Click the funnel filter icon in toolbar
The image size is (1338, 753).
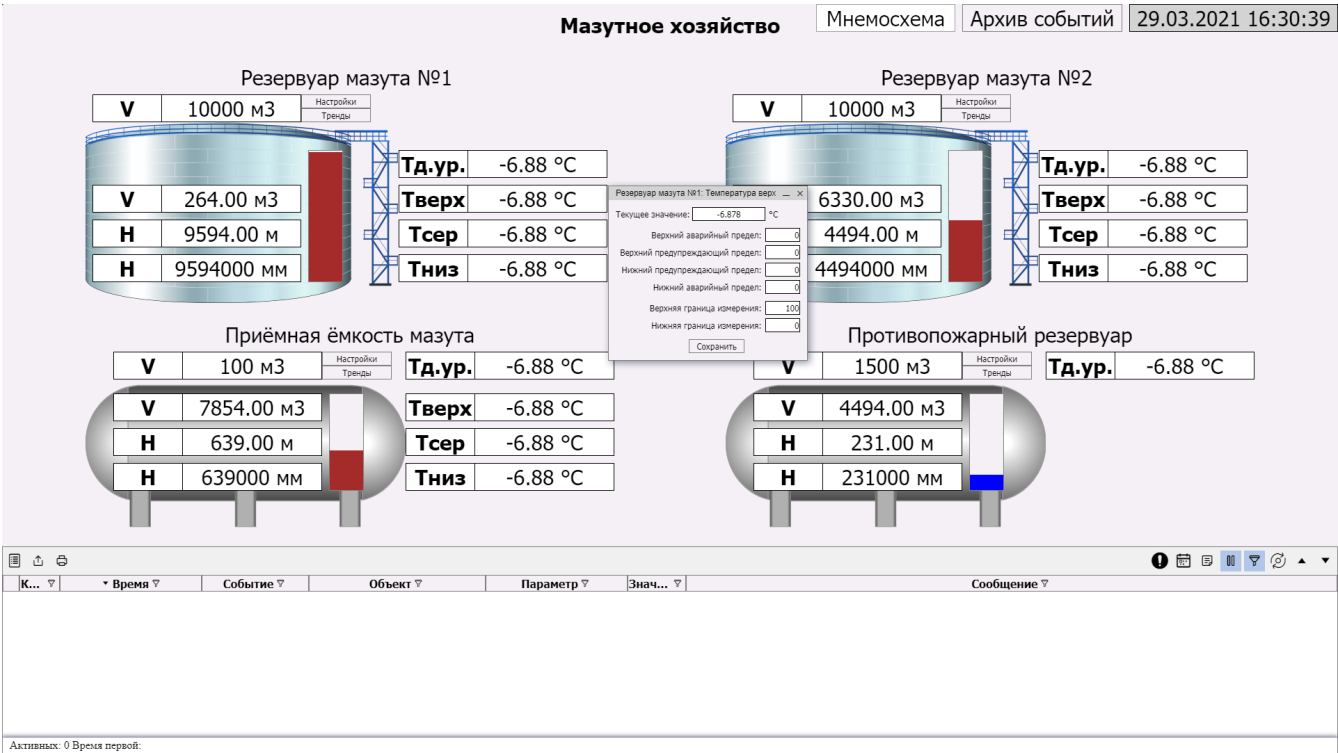(1254, 561)
